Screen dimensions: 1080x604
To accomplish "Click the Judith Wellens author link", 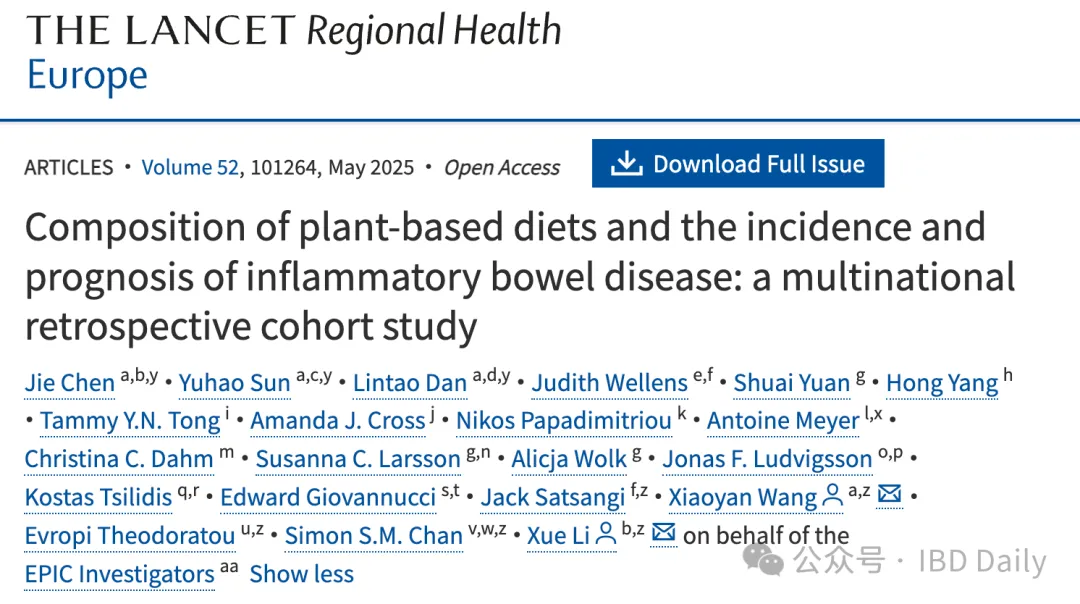I will pos(609,383).
